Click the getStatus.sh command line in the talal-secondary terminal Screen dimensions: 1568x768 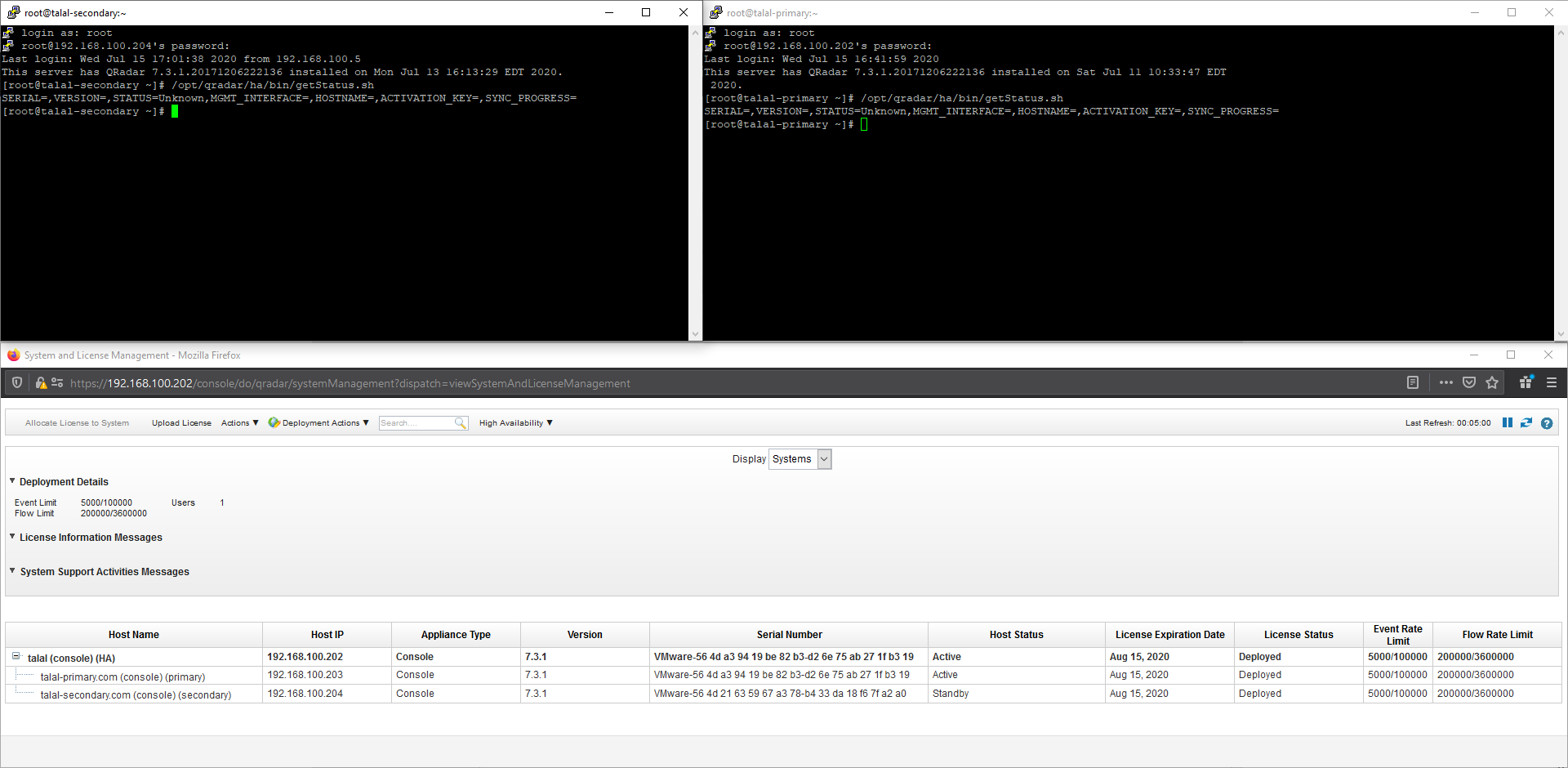pos(188,85)
